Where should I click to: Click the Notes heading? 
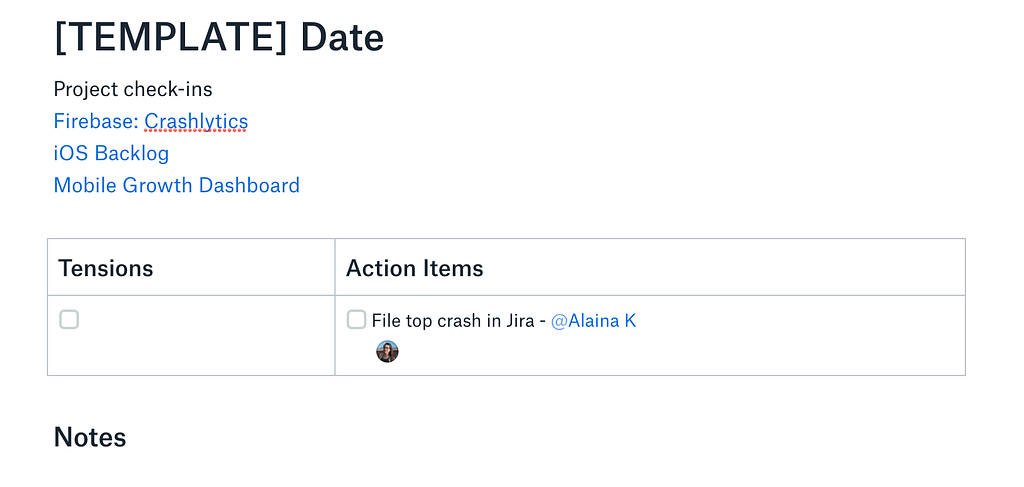point(90,437)
